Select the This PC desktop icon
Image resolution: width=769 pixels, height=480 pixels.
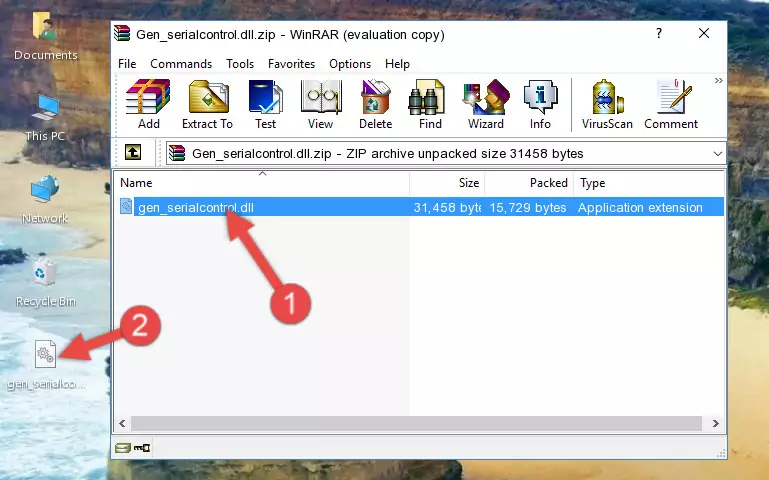[x=45, y=118]
